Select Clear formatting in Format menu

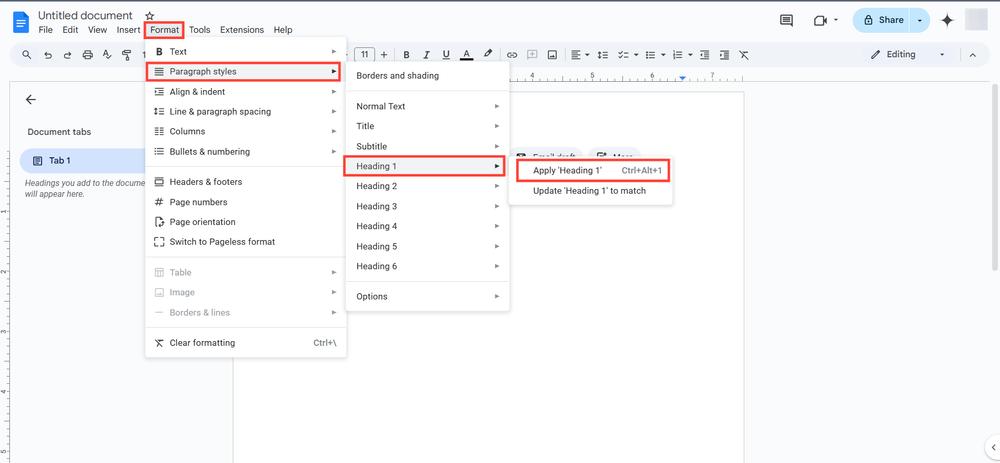pos(246,343)
